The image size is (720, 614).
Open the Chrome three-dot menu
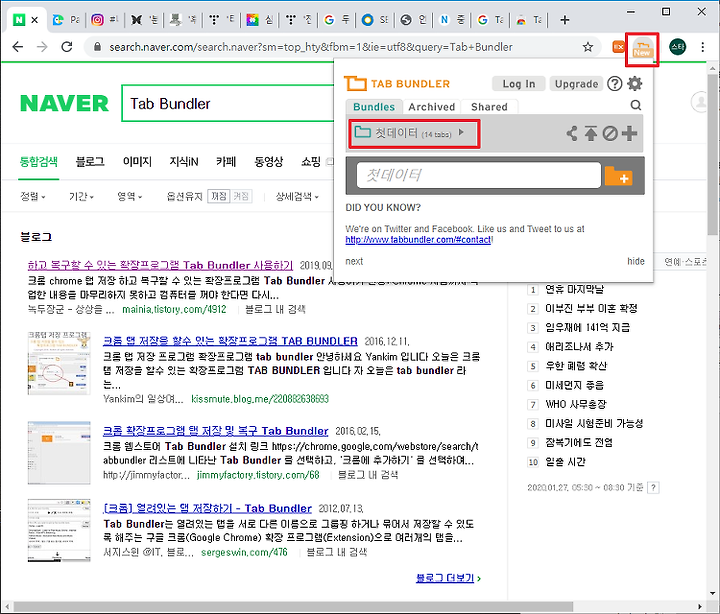click(703, 47)
